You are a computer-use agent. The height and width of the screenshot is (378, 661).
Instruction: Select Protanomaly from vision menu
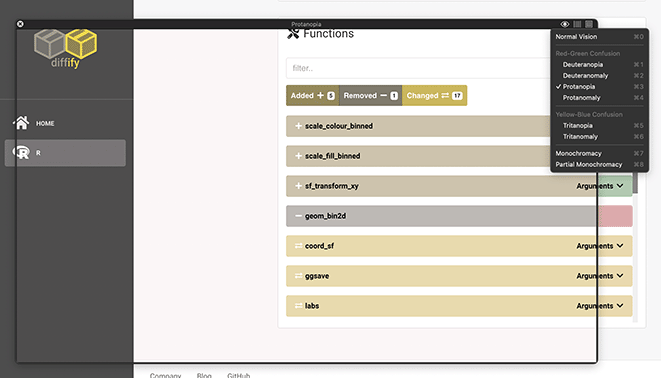(599, 97)
